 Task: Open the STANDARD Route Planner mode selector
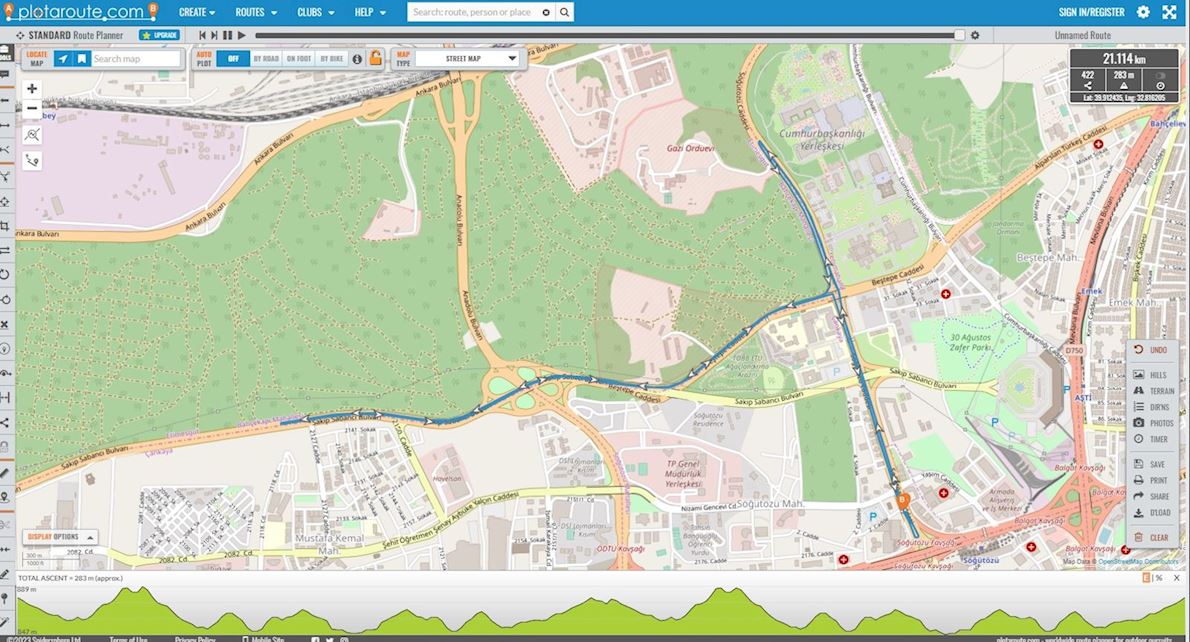coord(69,35)
